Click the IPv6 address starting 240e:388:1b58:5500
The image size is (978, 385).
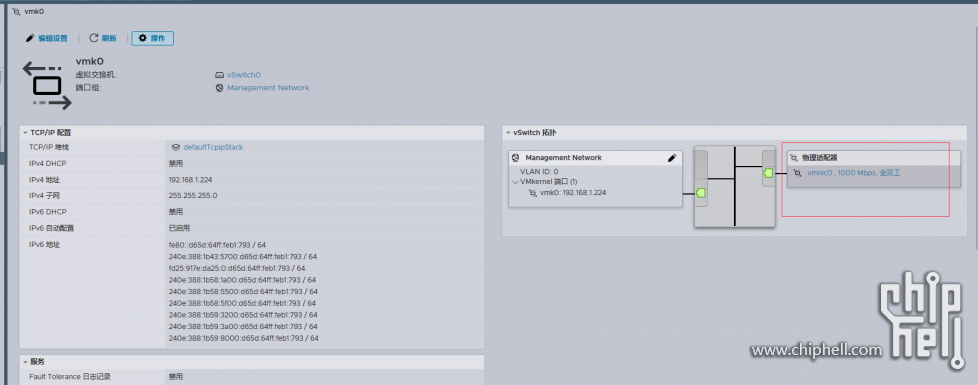(243, 291)
